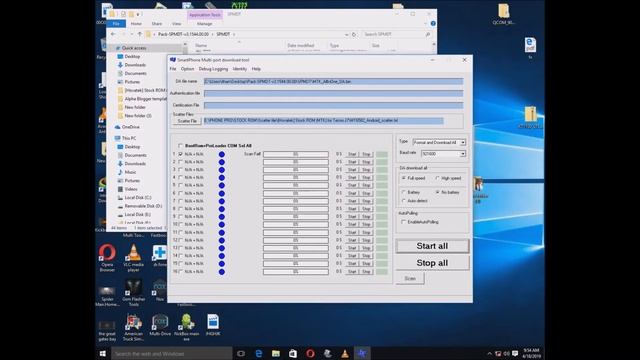Screen dimensions: 640x360
Task: Open the File menu in SPMDT tool
Action: 173,69
